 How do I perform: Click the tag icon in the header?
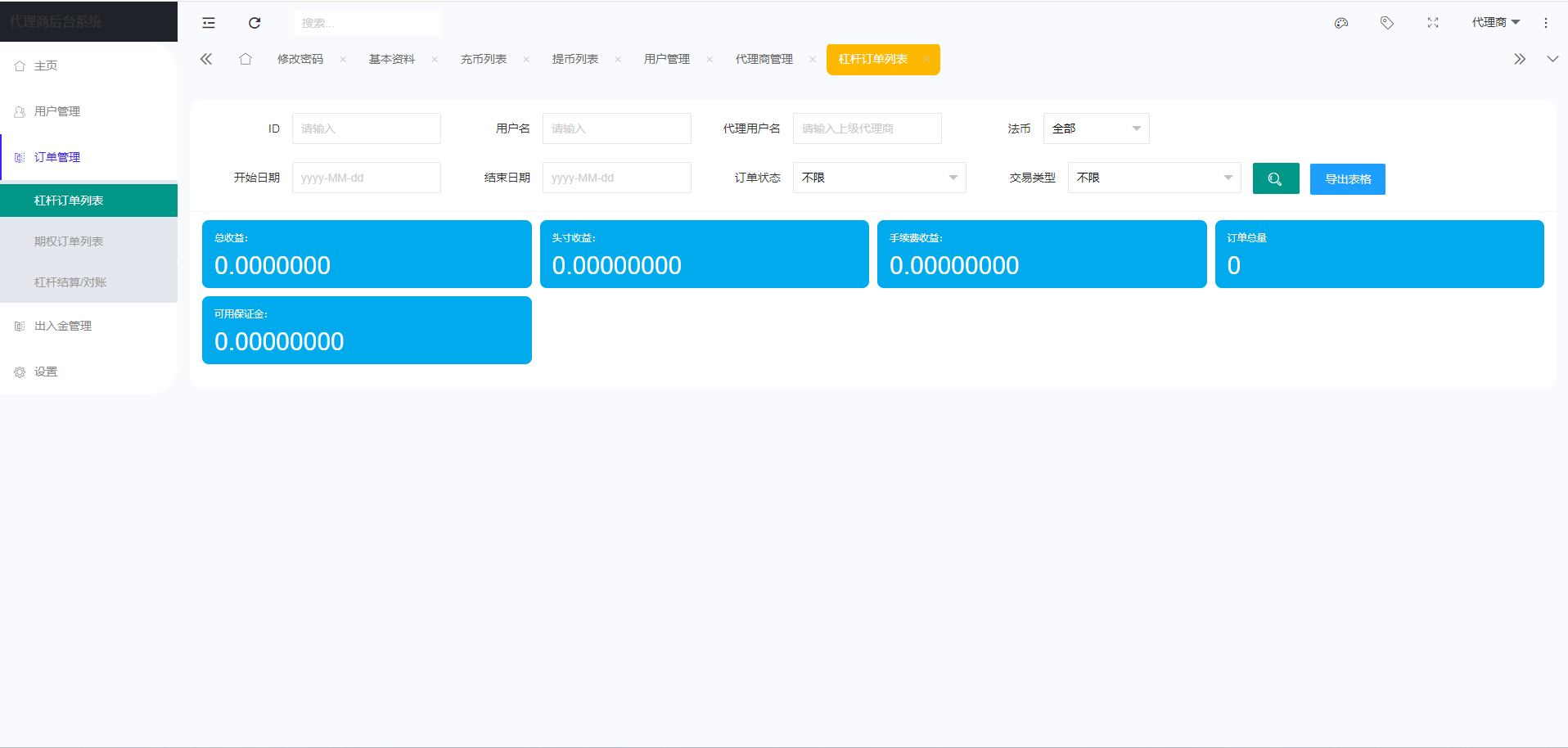coord(1387,22)
